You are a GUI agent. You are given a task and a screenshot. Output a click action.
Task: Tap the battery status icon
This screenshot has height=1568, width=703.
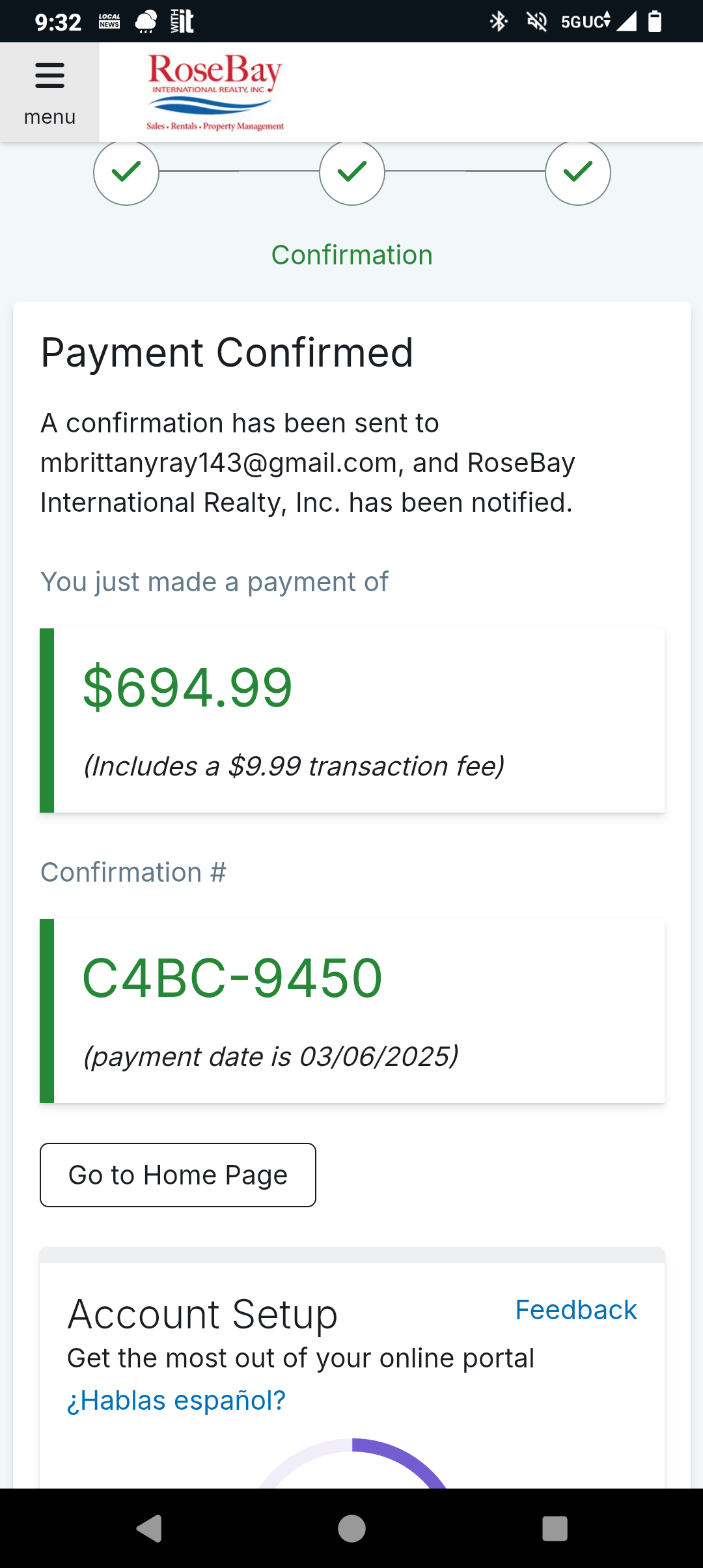coord(655,21)
